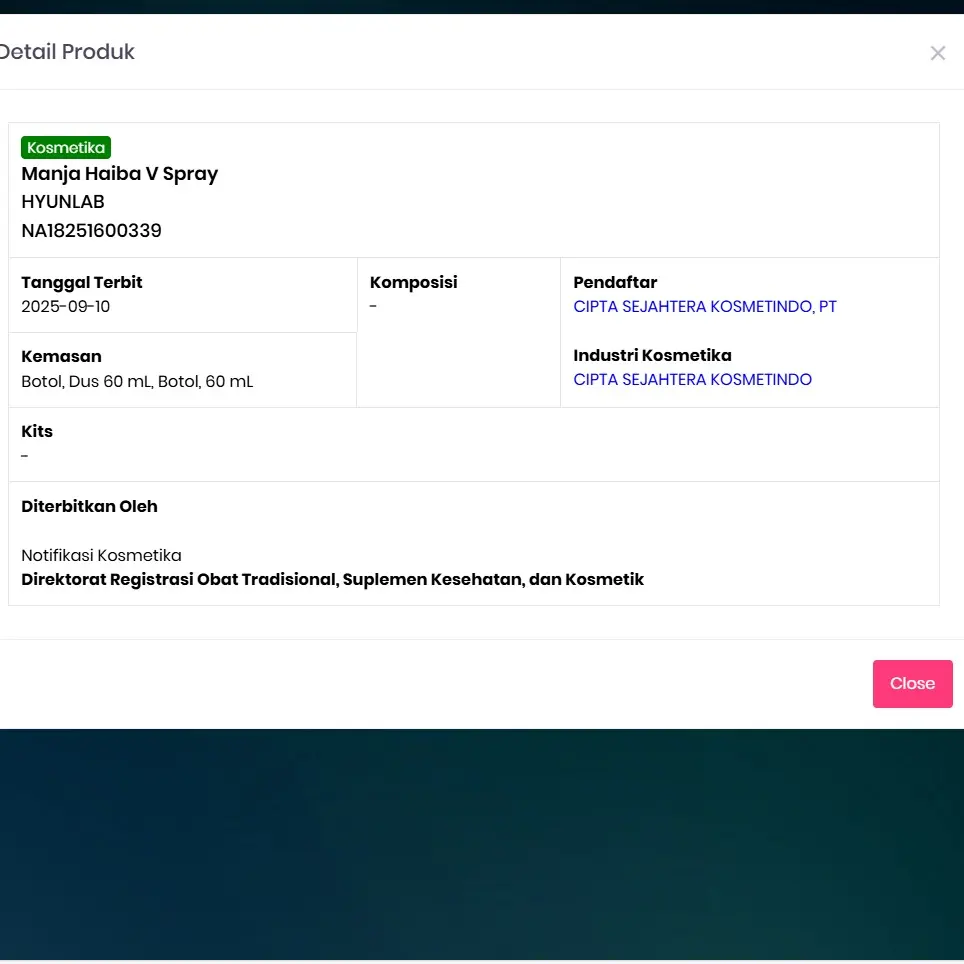Click the Diterbitkan Oleh heading
Image resolution: width=964 pixels, height=964 pixels.
(89, 507)
